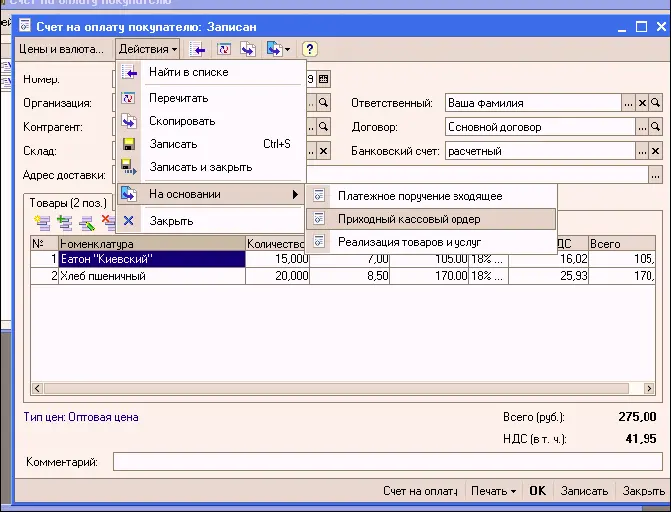Open the calendar picker next to date field
The image size is (671, 512).
[x=324, y=79]
